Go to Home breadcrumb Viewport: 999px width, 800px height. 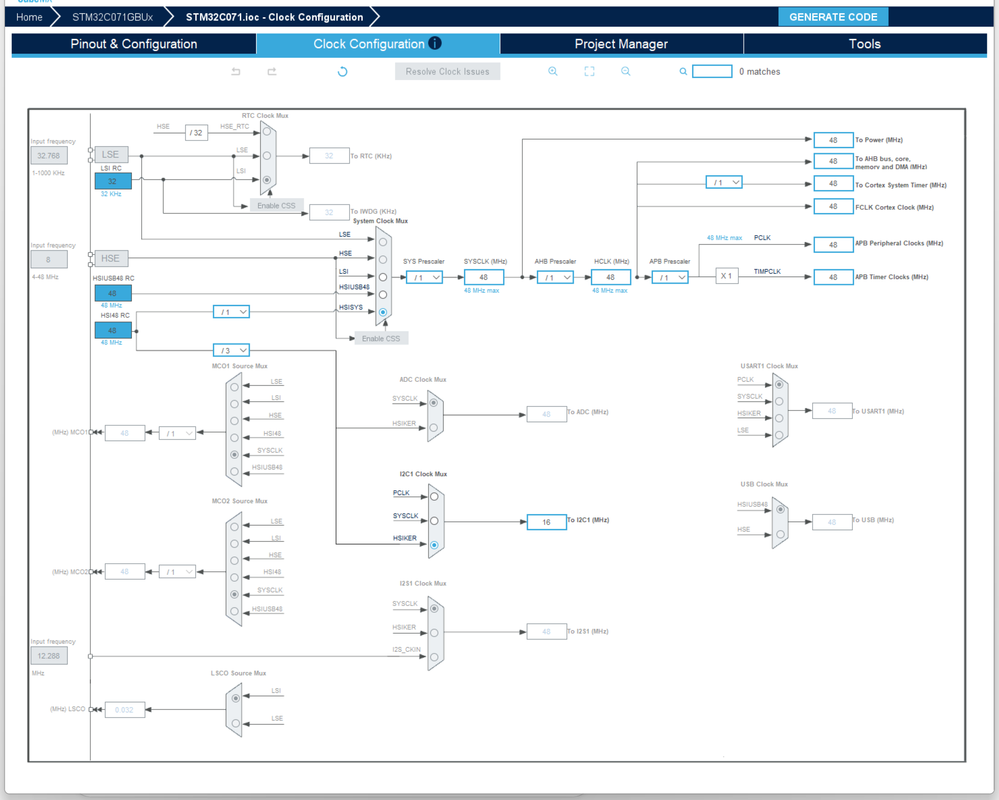point(29,17)
